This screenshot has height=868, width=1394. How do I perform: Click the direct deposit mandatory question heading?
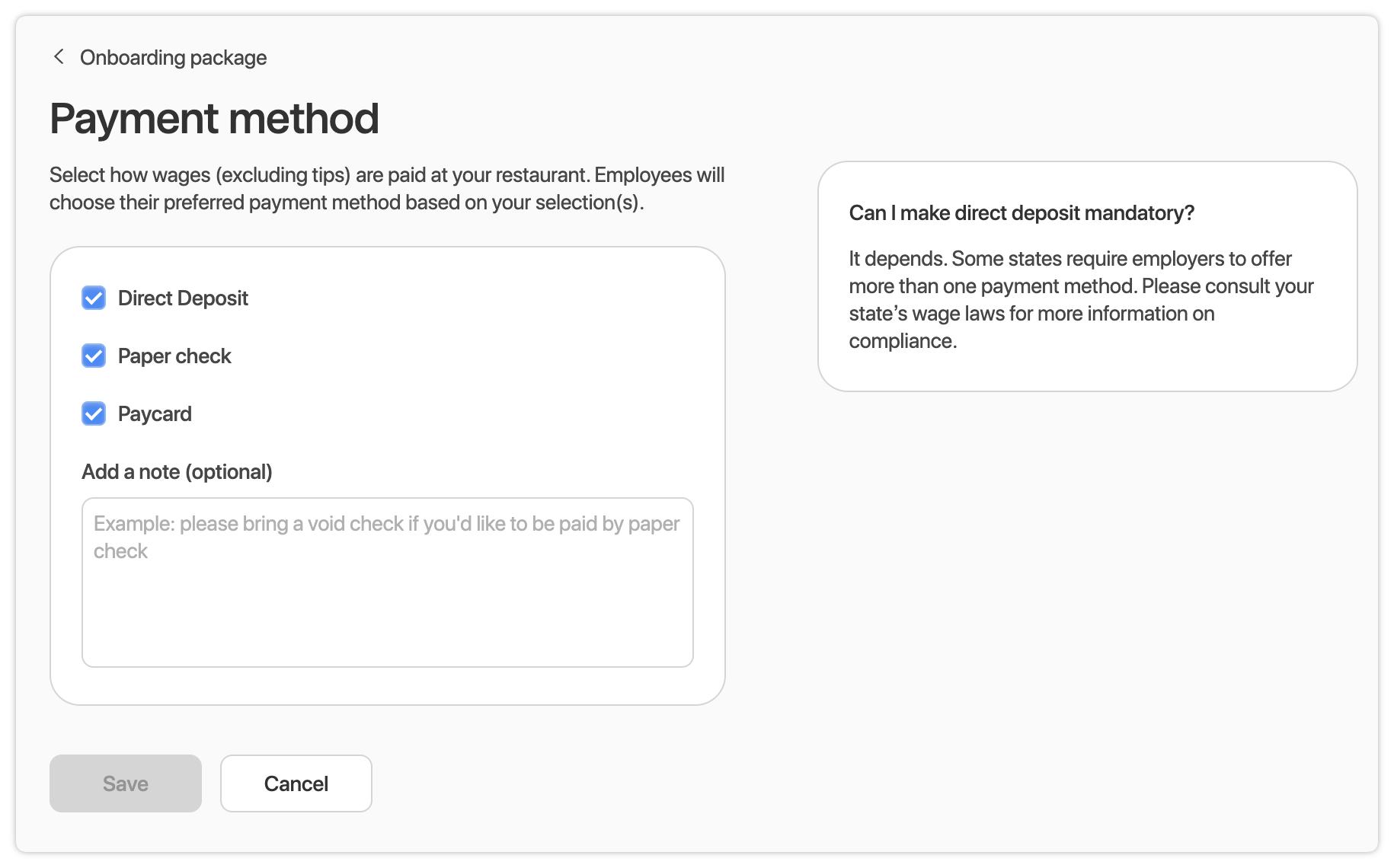(x=1021, y=213)
